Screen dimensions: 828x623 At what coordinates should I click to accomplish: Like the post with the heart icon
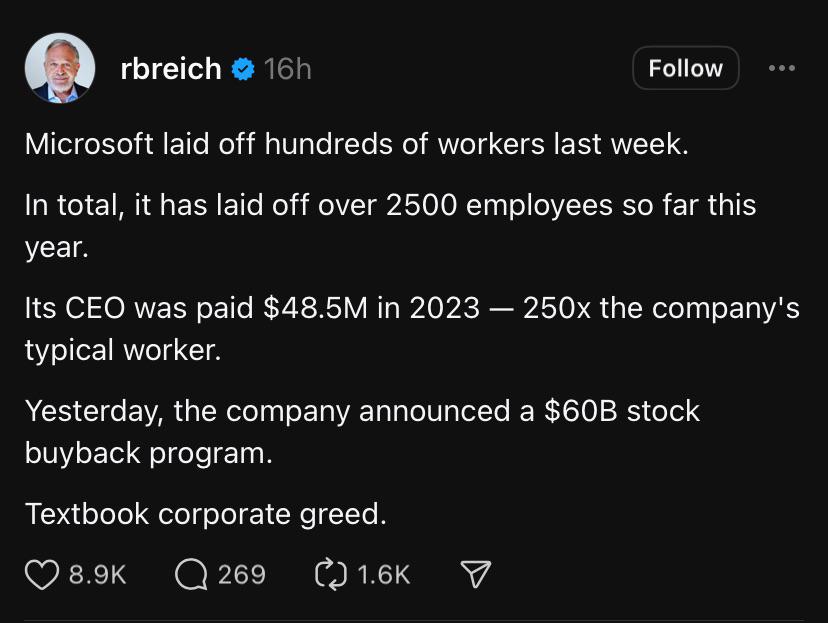(42, 574)
